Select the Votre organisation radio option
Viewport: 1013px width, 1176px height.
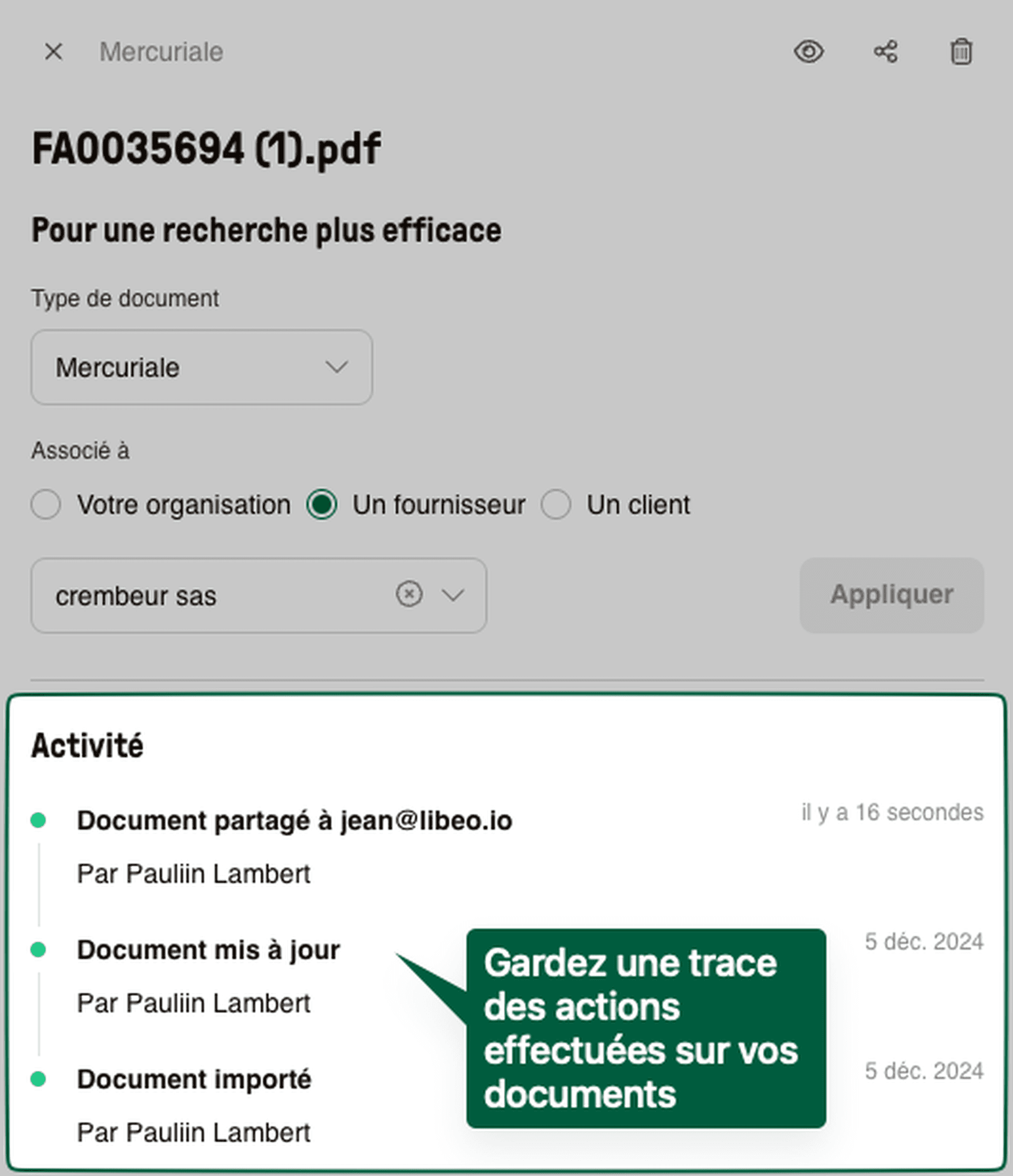click(45, 504)
